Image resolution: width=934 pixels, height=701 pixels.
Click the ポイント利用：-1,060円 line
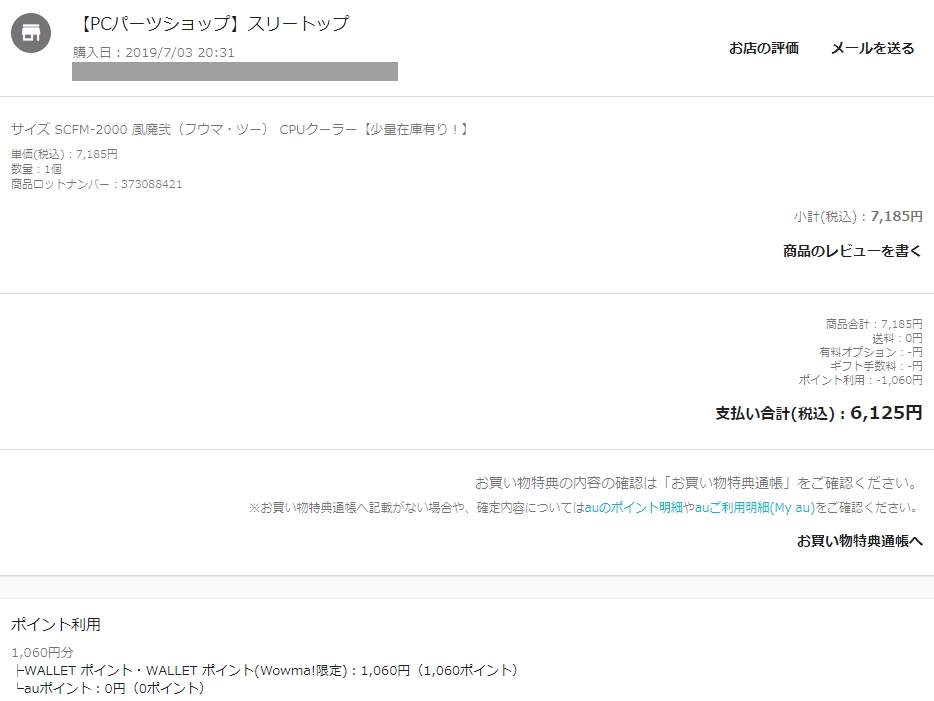pos(860,380)
